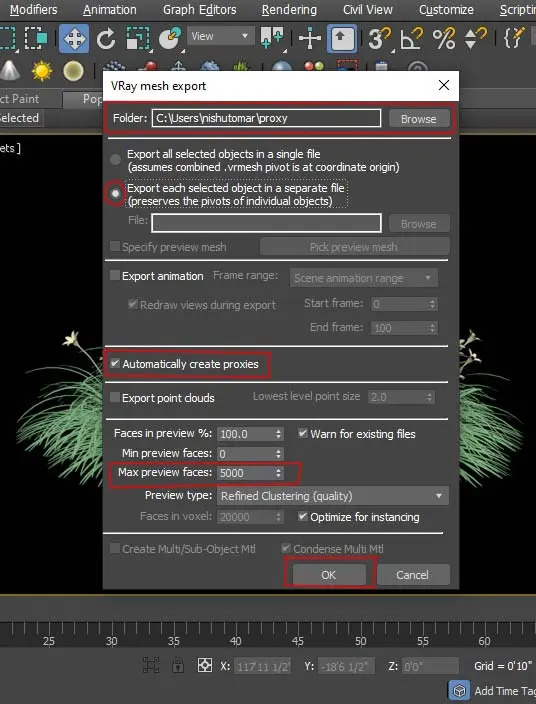Toggle Specify preview mesh checkbox
Viewport: 536px width, 704px height.
point(115,246)
